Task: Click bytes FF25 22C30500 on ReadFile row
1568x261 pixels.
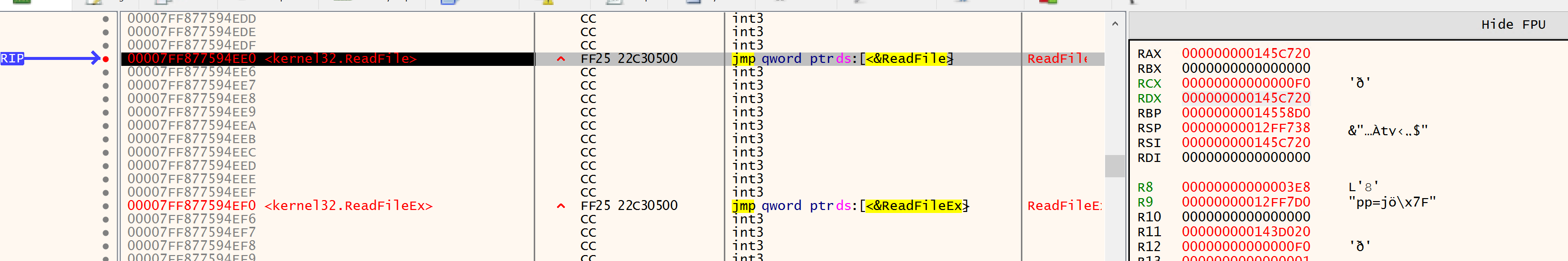Action: point(629,59)
